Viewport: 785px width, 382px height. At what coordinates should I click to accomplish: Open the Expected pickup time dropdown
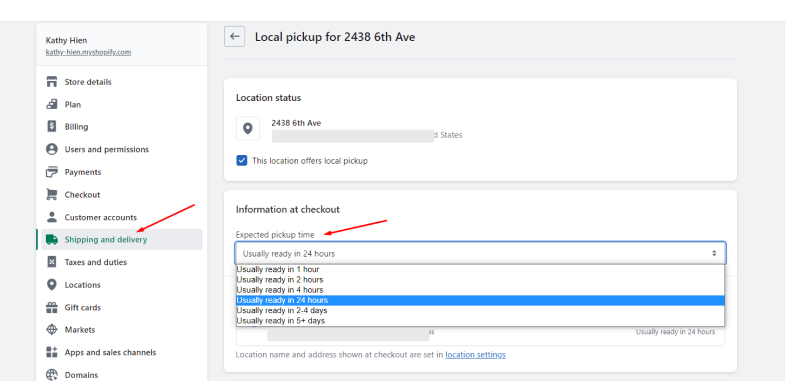point(480,253)
